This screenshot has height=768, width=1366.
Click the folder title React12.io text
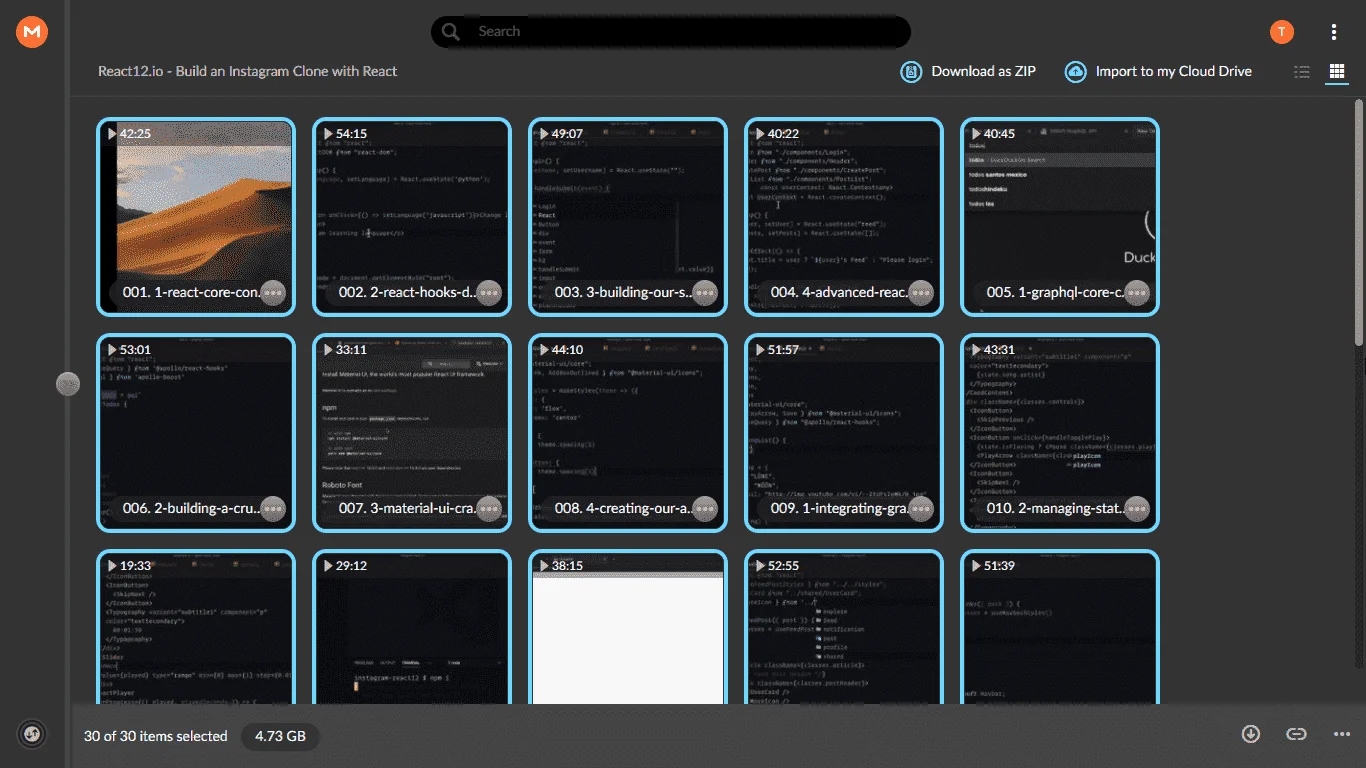point(247,71)
